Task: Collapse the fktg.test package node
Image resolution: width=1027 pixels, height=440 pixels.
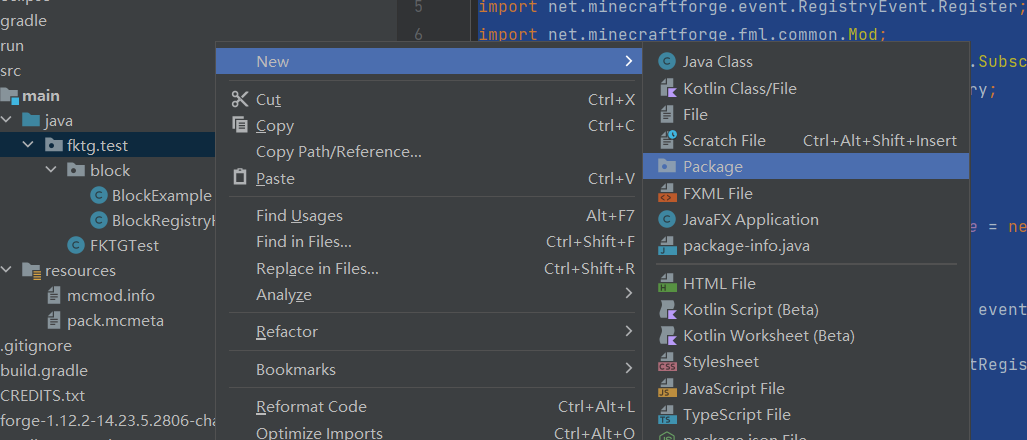Action: (29, 146)
